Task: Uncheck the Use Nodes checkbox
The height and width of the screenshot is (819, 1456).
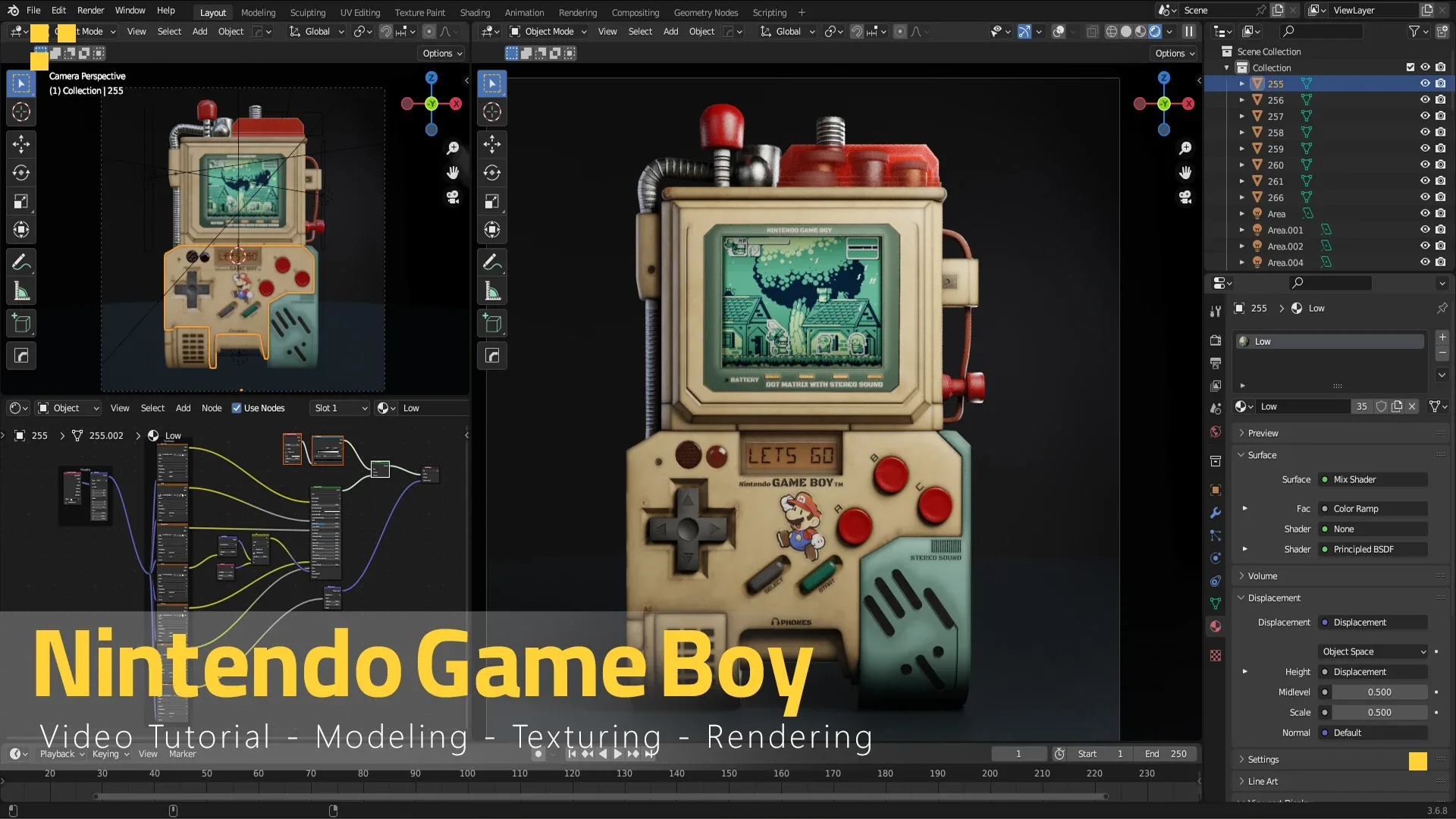Action: (x=238, y=407)
